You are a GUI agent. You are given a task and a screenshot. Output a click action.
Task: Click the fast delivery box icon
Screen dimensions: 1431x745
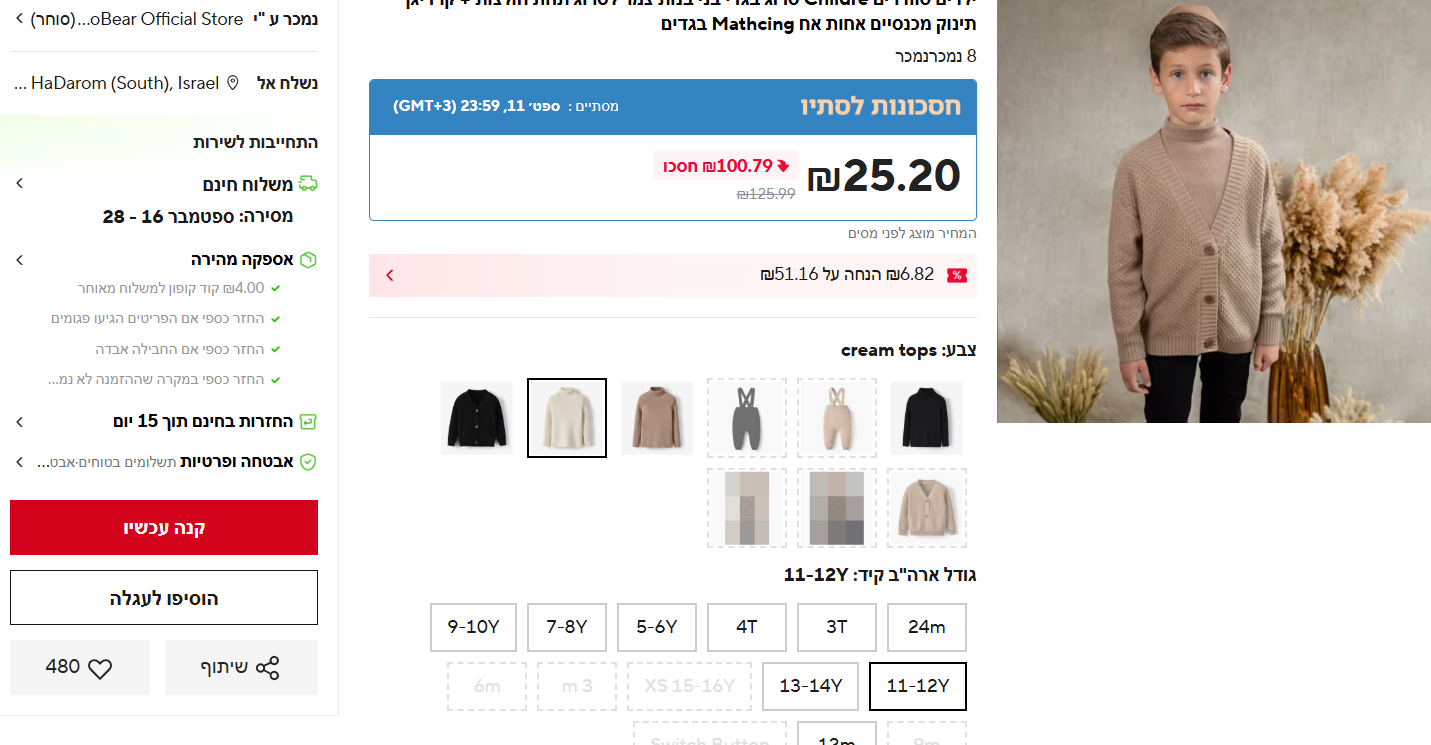[x=308, y=260]
